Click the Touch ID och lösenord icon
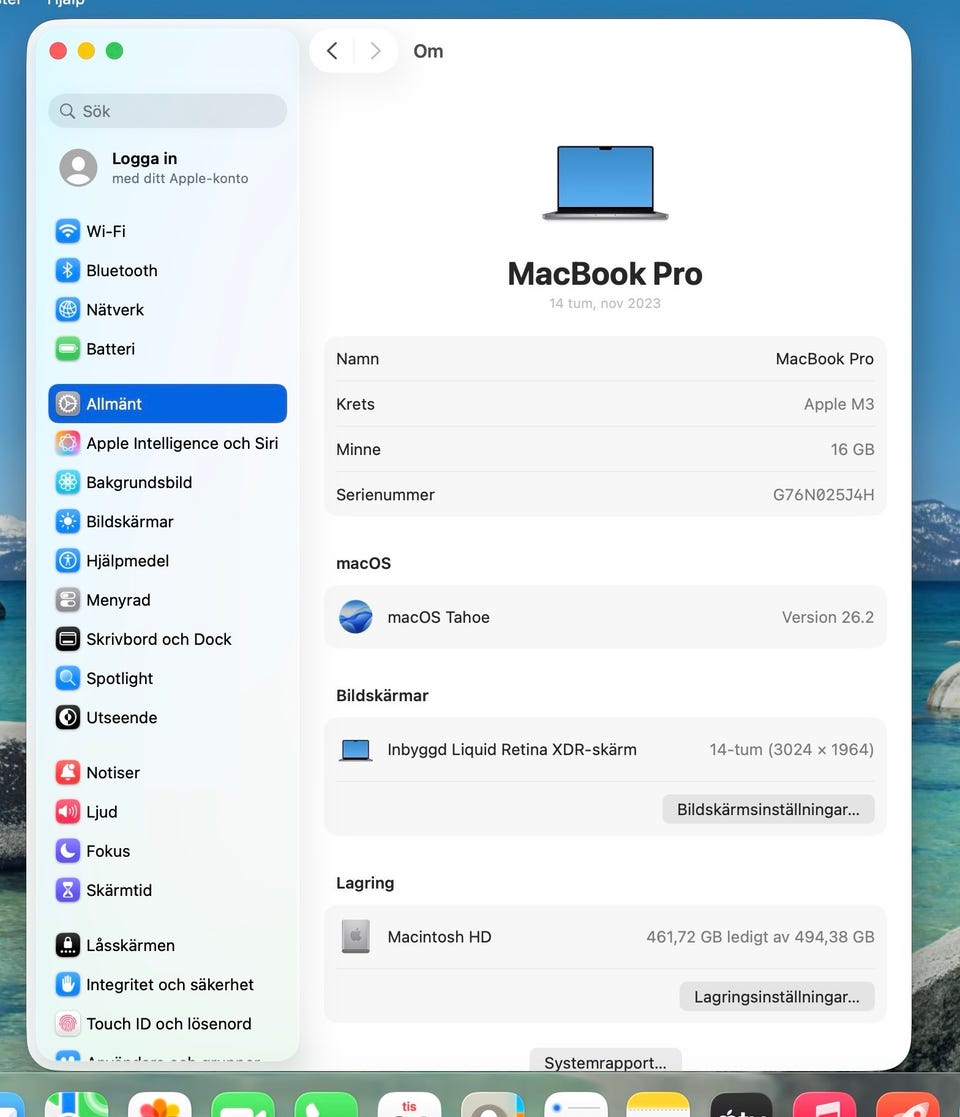Image resolution: width=960 pixels, height=1117 pixels. click(x=67, y=1024)
